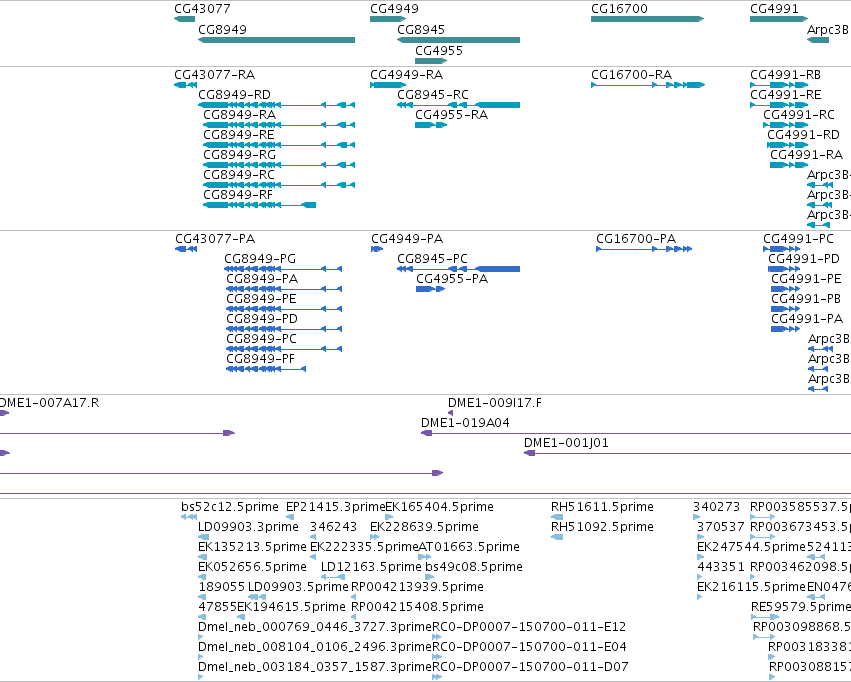Image resolution: width=851 pixels, height=682 pixels.
Task: Select EST EK165404.5prime
Action: 389,517
